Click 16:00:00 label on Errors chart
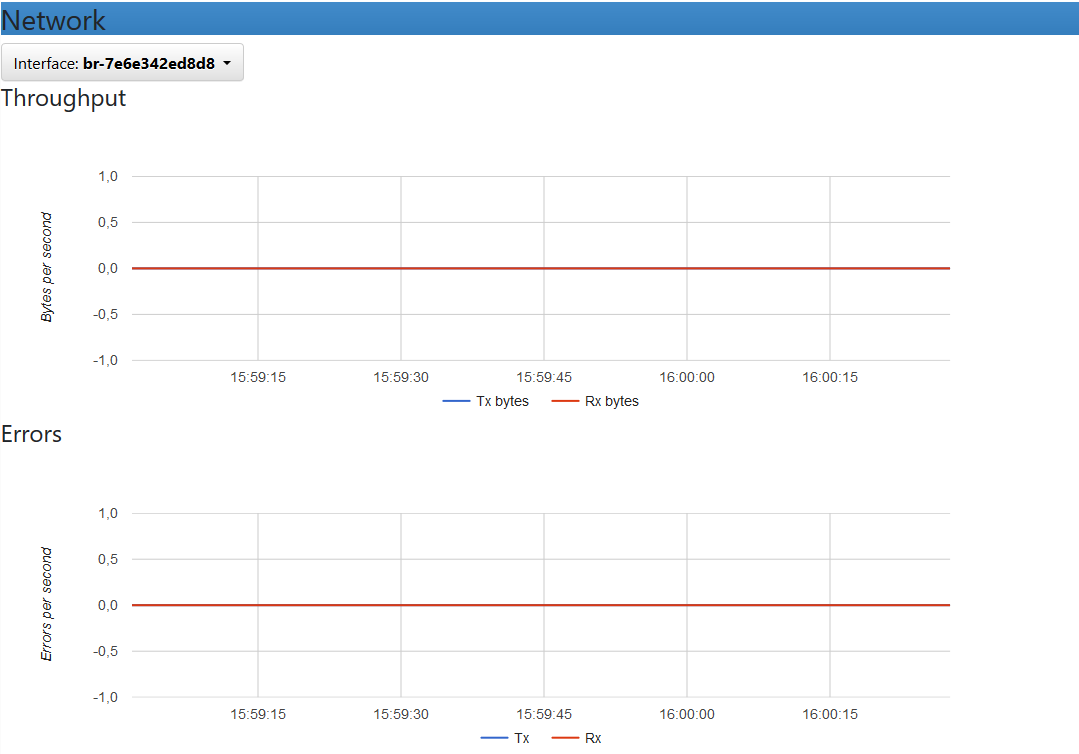Screen dimensions: 1079x754 [687, 714]
